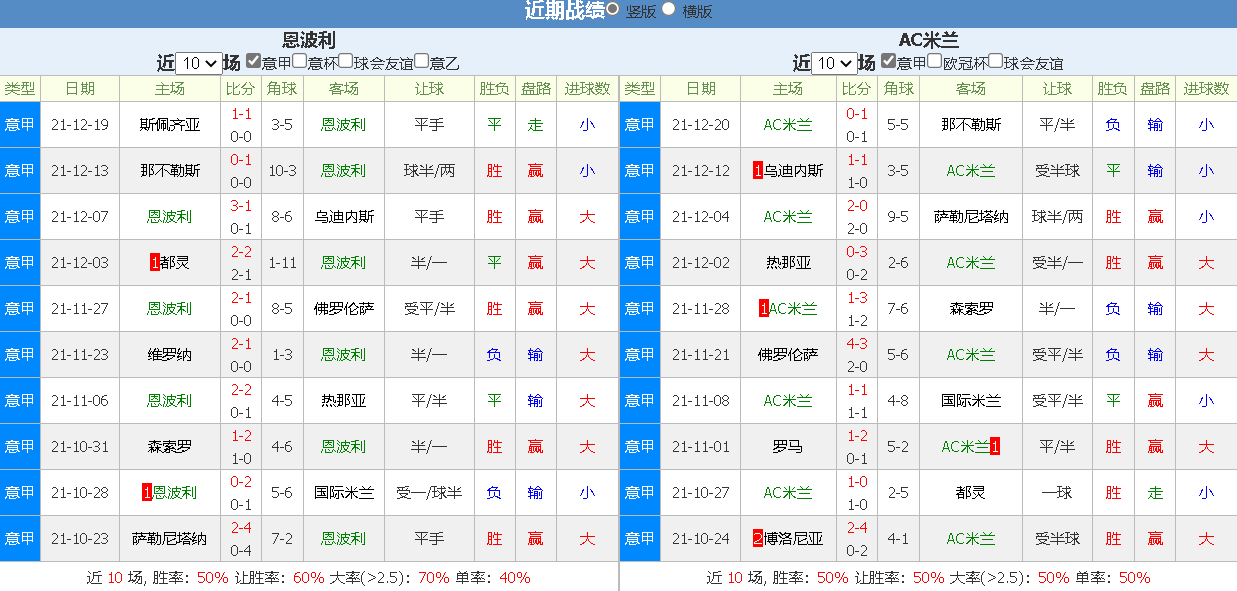Open away team 乌迪内斯 on 21-12-07 row

344,217
